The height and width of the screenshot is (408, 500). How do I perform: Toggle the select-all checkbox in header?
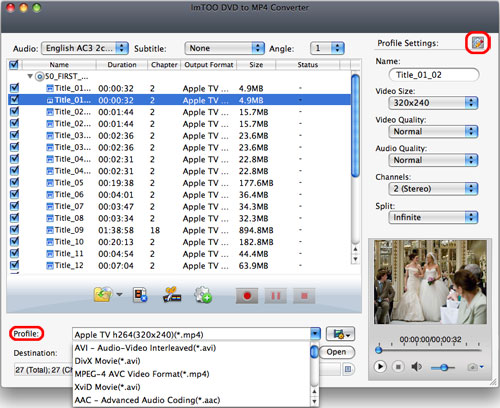[x=14, y=64]
